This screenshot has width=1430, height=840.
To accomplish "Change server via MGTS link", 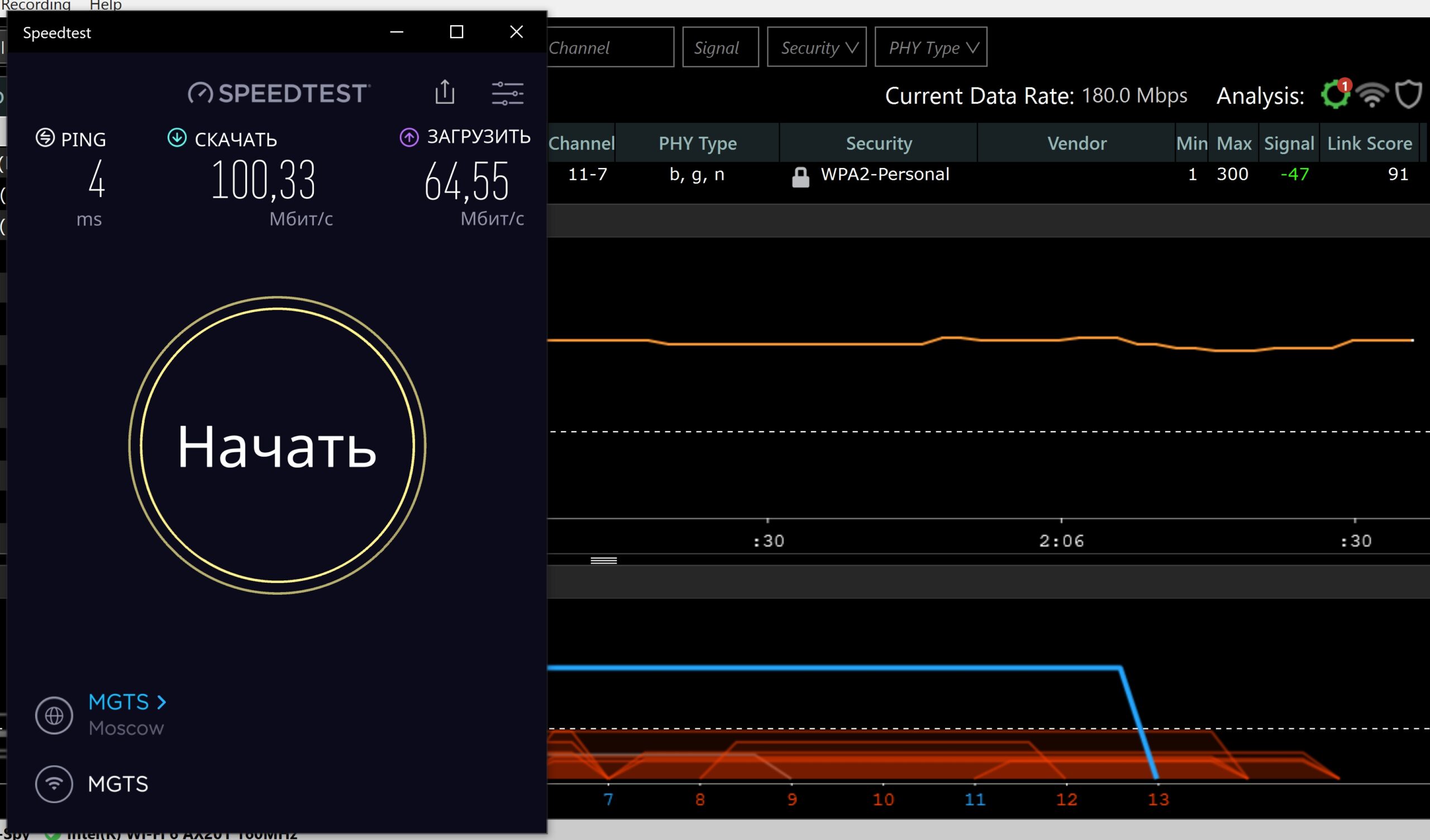I will click(x=127, y=702).
